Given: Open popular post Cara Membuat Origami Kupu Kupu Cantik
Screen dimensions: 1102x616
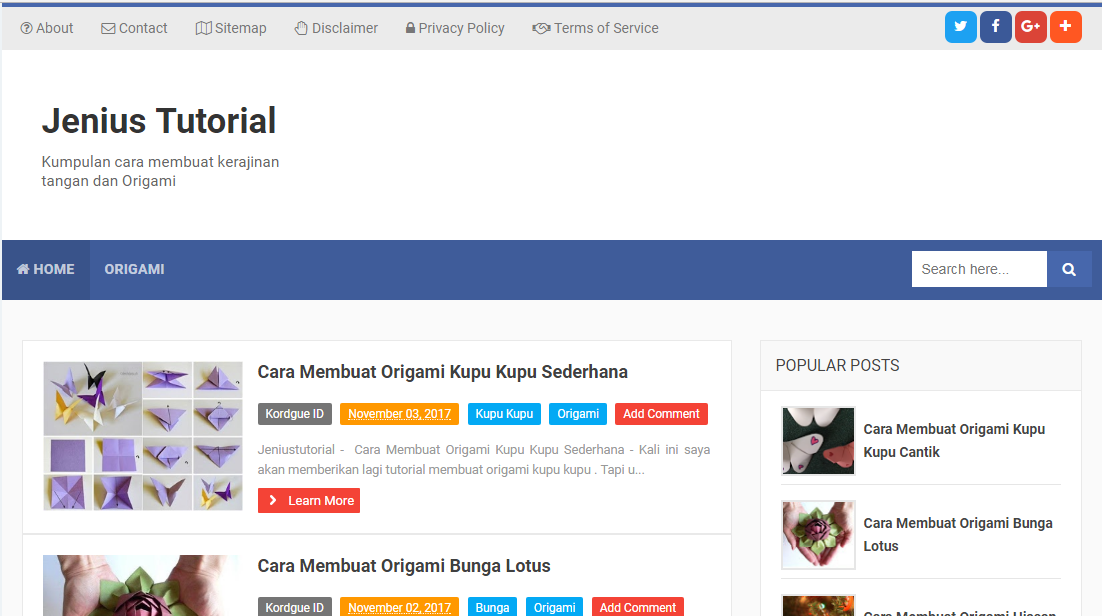Looking at the screenshot, I should click(954, 440).
